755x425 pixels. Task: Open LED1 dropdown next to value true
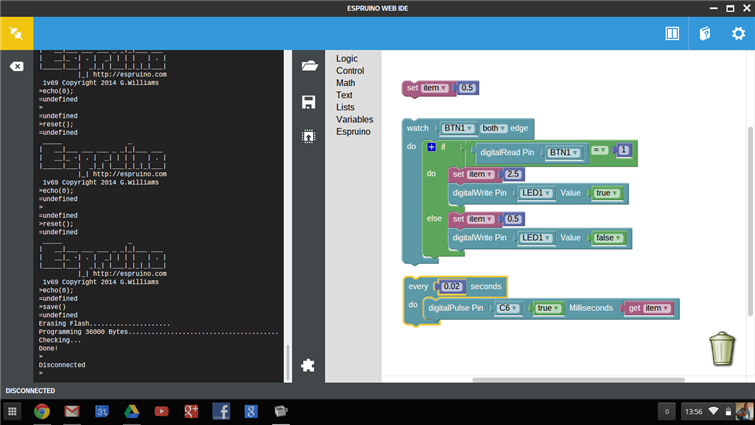pyautogui.click(x=536, y=193)
